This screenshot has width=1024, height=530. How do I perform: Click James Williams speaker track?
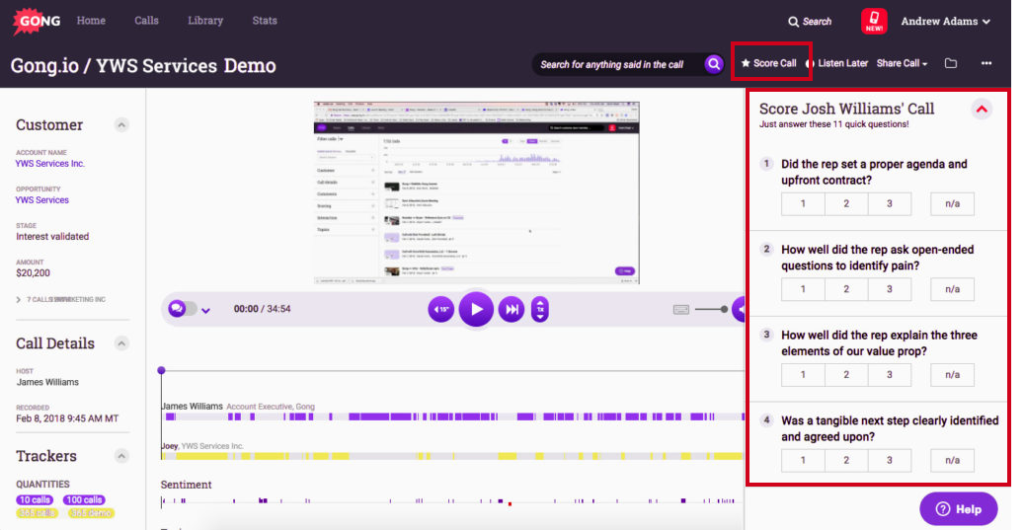[453, 416]
